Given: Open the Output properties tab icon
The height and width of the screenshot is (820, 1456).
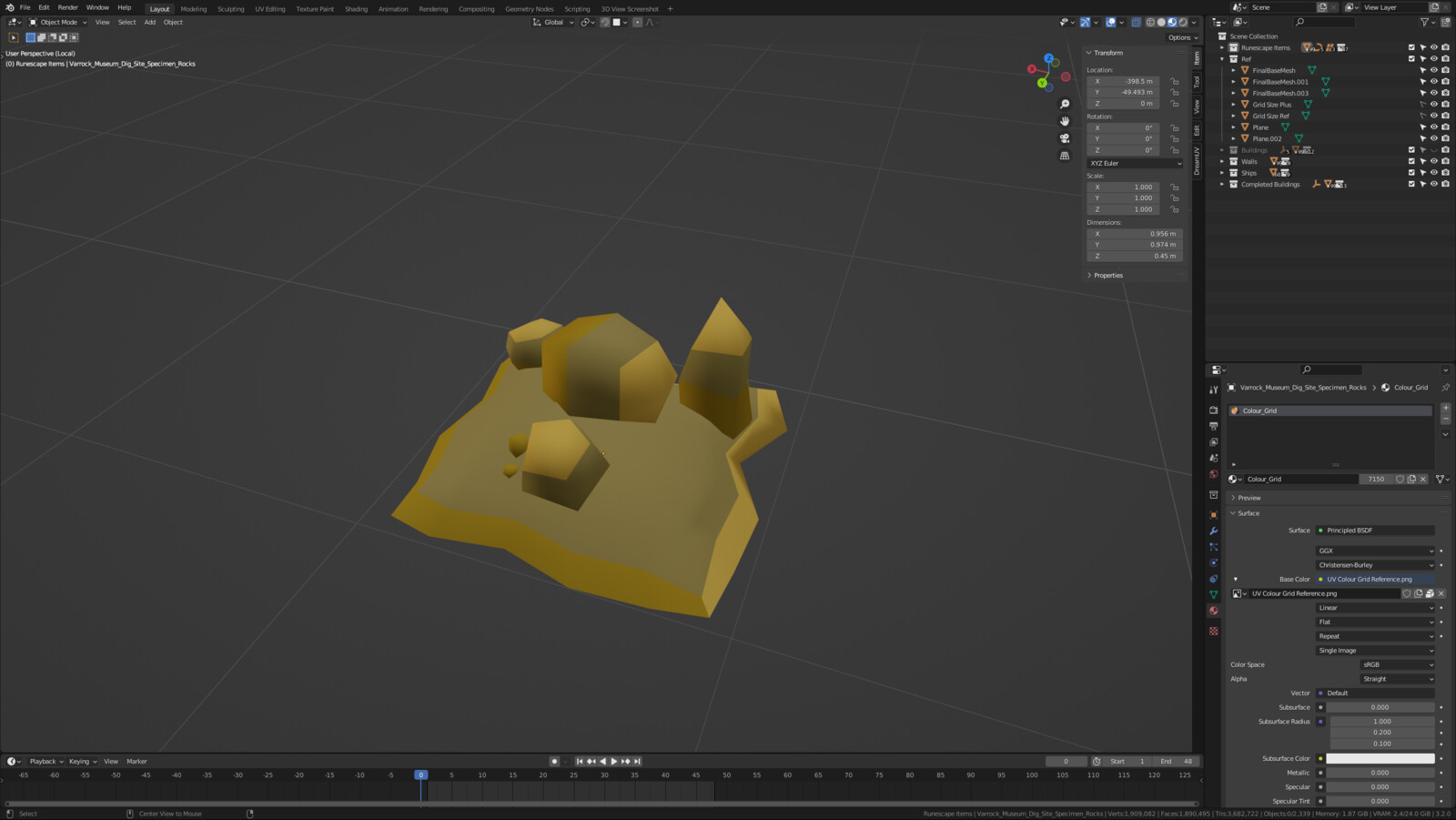Looking at the screenshot, I should pos(1213,426).
